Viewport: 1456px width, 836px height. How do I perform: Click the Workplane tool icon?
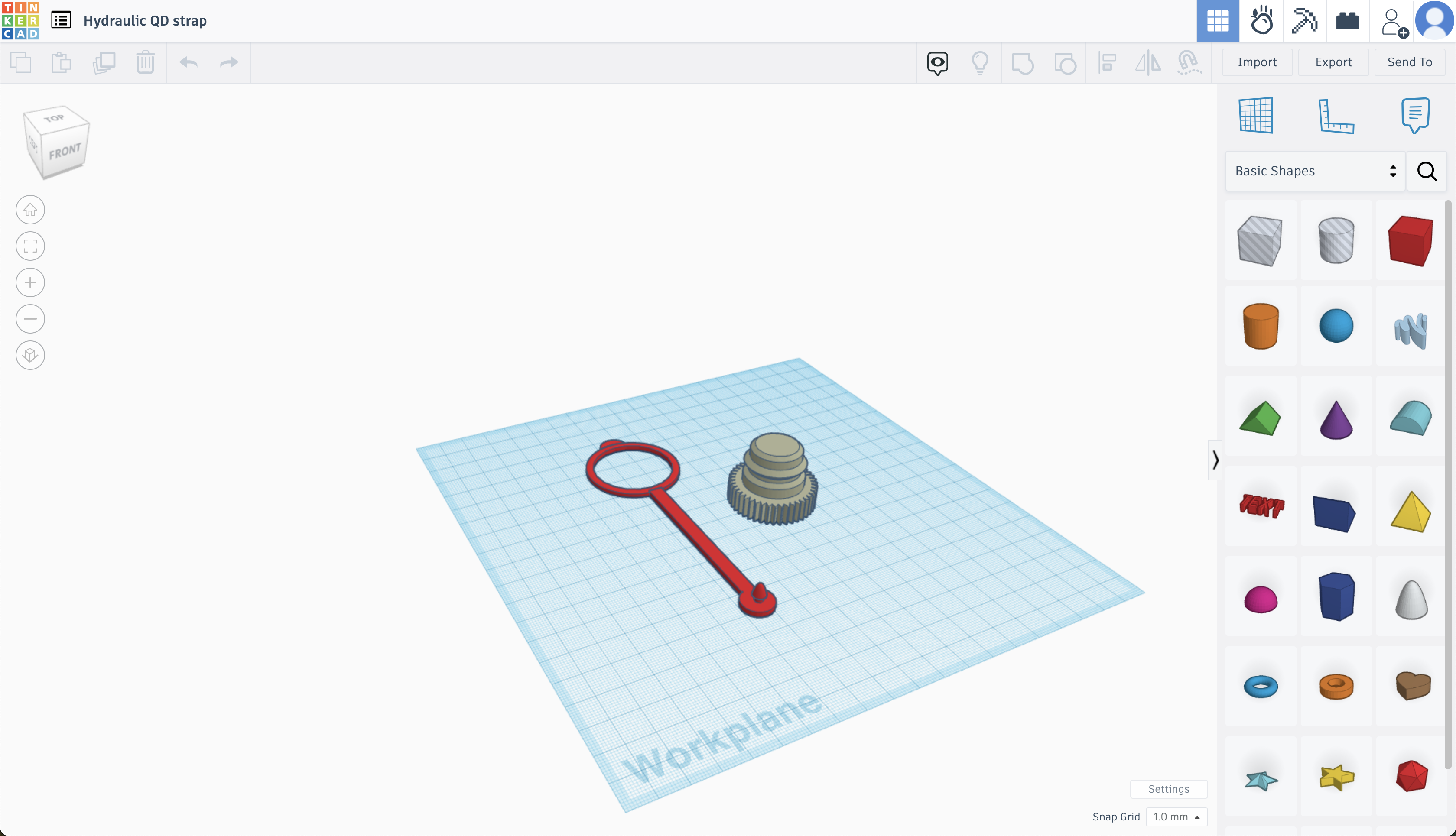[x=1256, y=115]
